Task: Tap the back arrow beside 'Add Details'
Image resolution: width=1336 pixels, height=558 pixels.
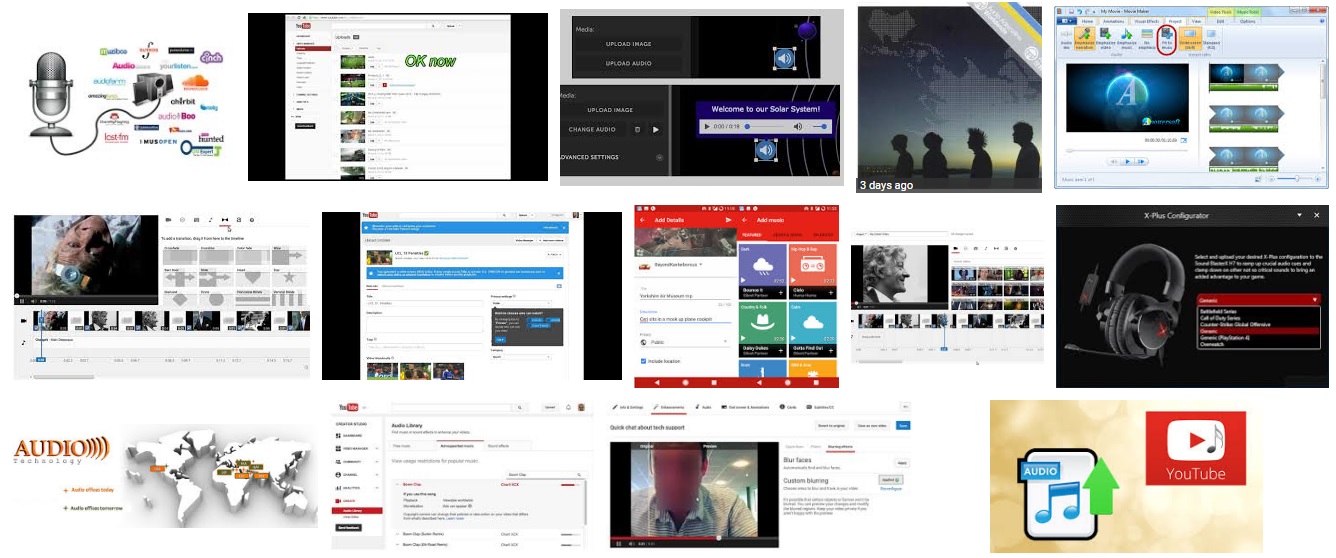Action: [643, 220]
